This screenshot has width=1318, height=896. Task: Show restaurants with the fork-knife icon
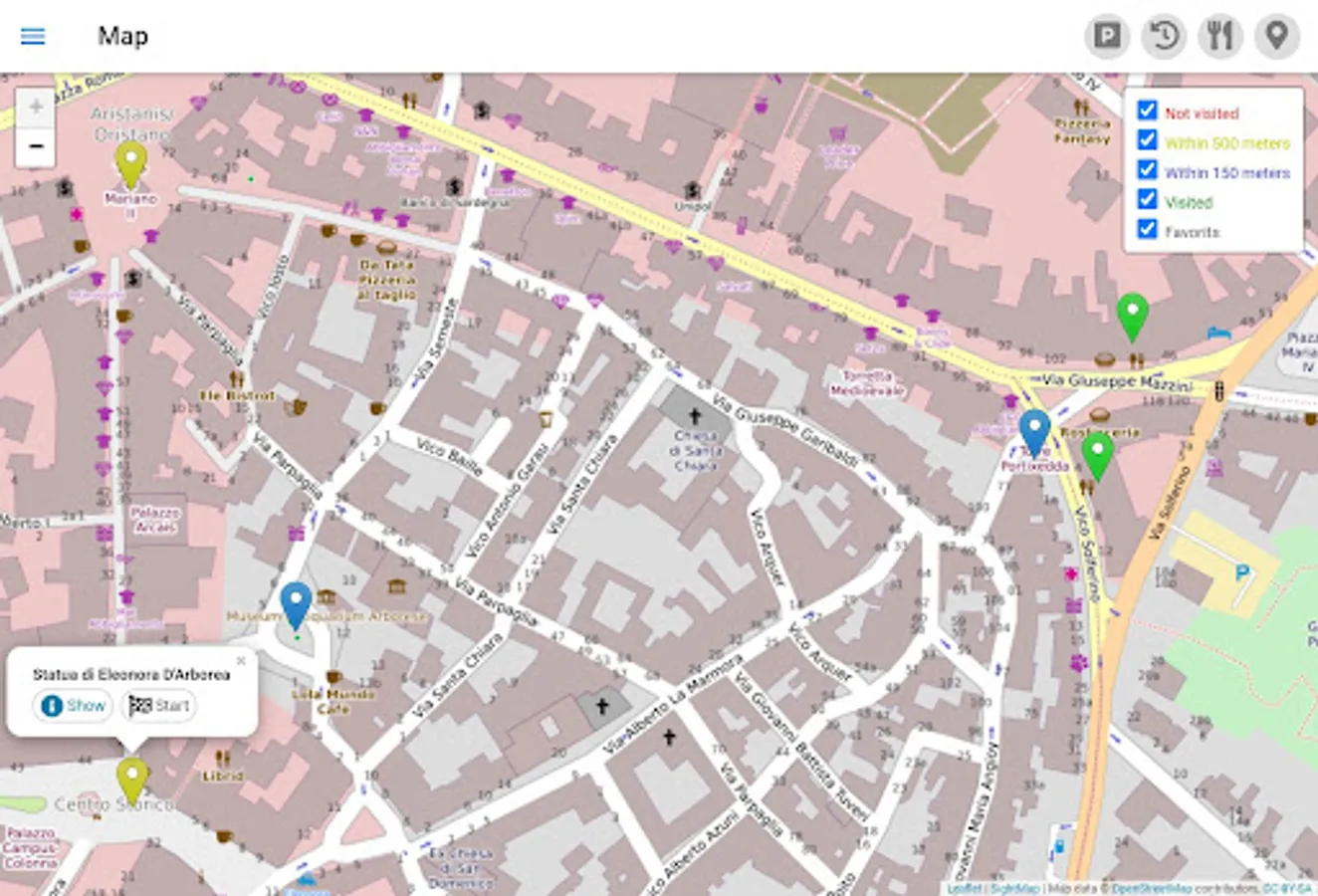pyautogui.click(x=1219, y=37)
